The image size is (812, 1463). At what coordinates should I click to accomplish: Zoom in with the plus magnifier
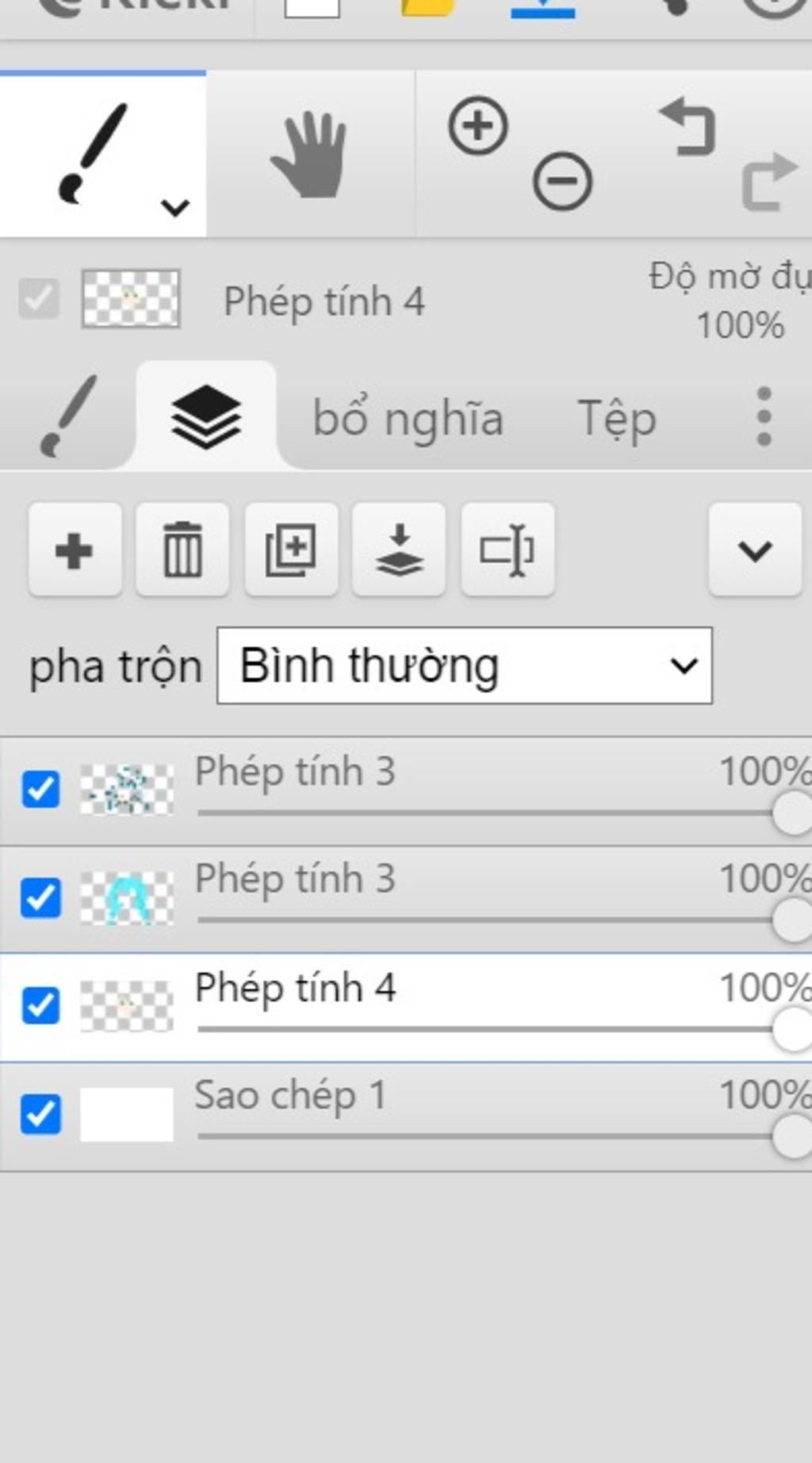point(478,126)
